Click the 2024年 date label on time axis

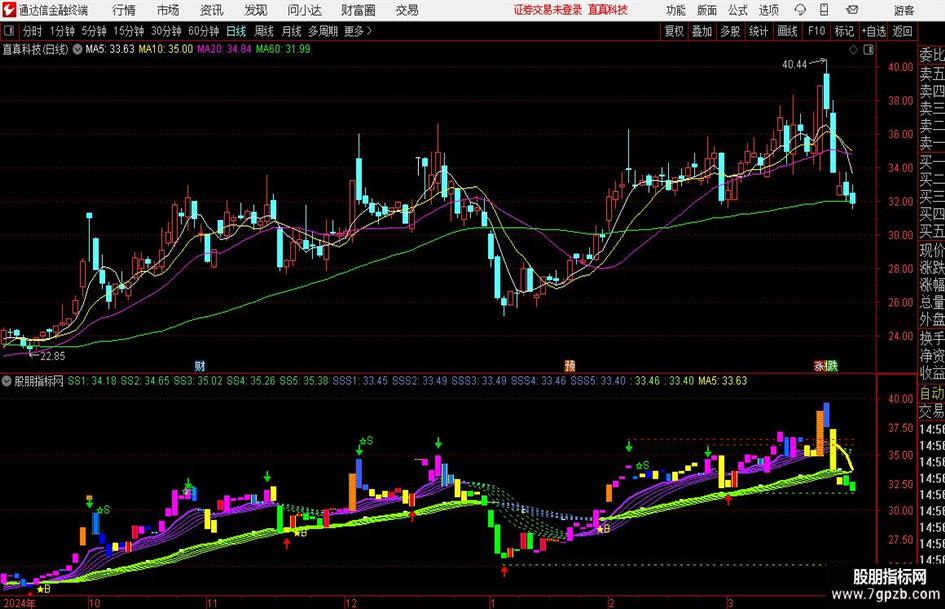pyautogui.click(x=19, y=603)
